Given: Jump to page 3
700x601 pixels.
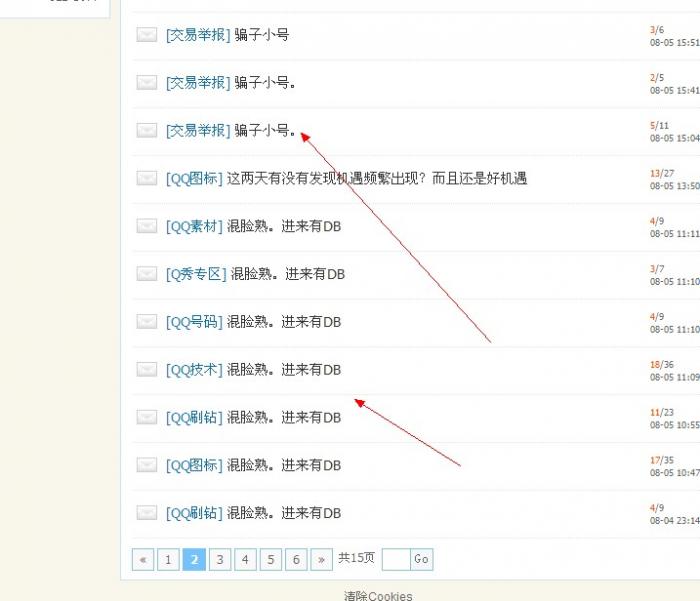Looking at the screenshot, I should (220, 559).
